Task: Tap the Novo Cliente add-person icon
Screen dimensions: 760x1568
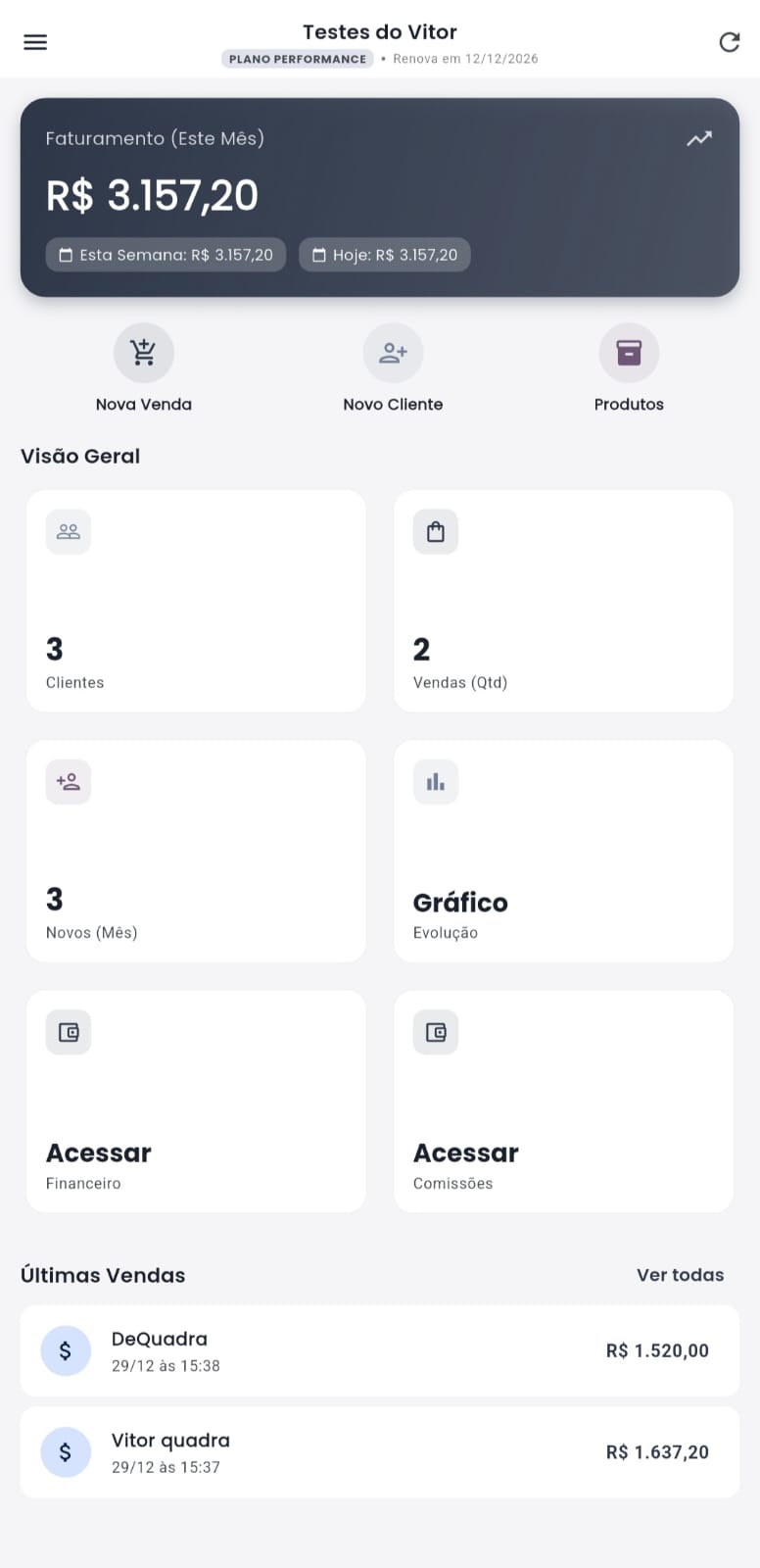Action: click(x=393, y=353)
